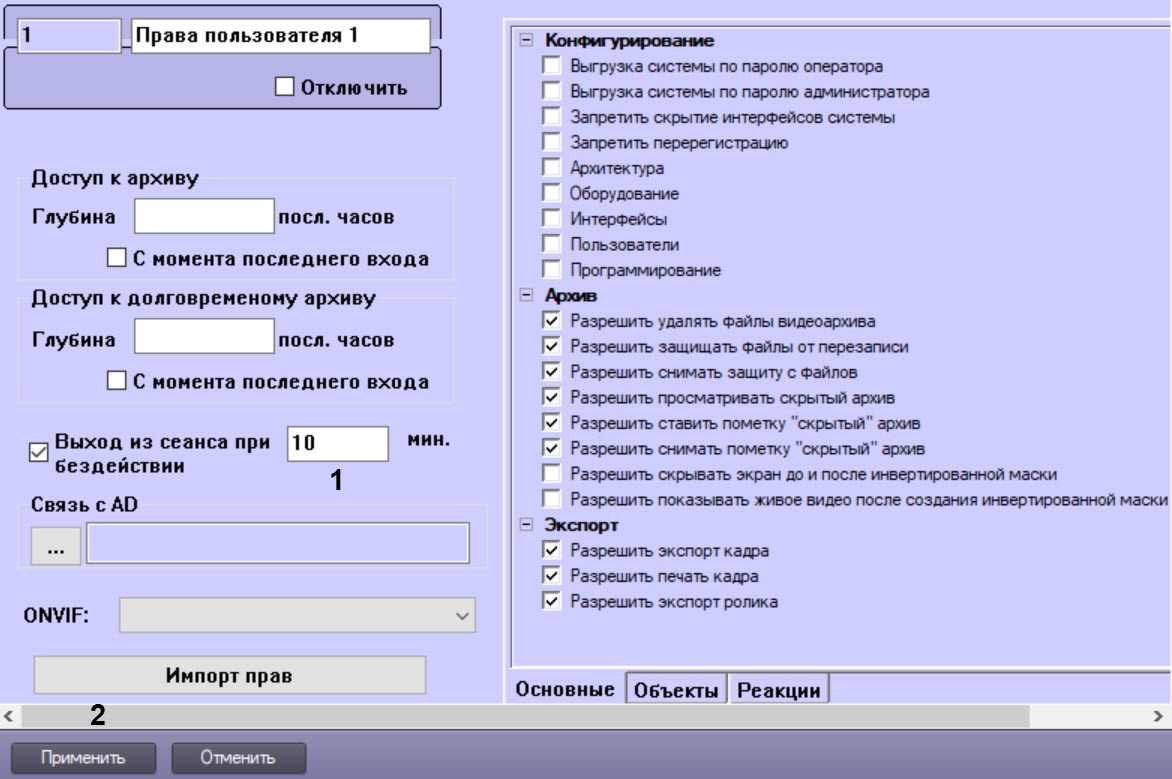Toggle Выход из сеанса при бездействии checkbox
1172x779 pixels.
pos(40,453)
